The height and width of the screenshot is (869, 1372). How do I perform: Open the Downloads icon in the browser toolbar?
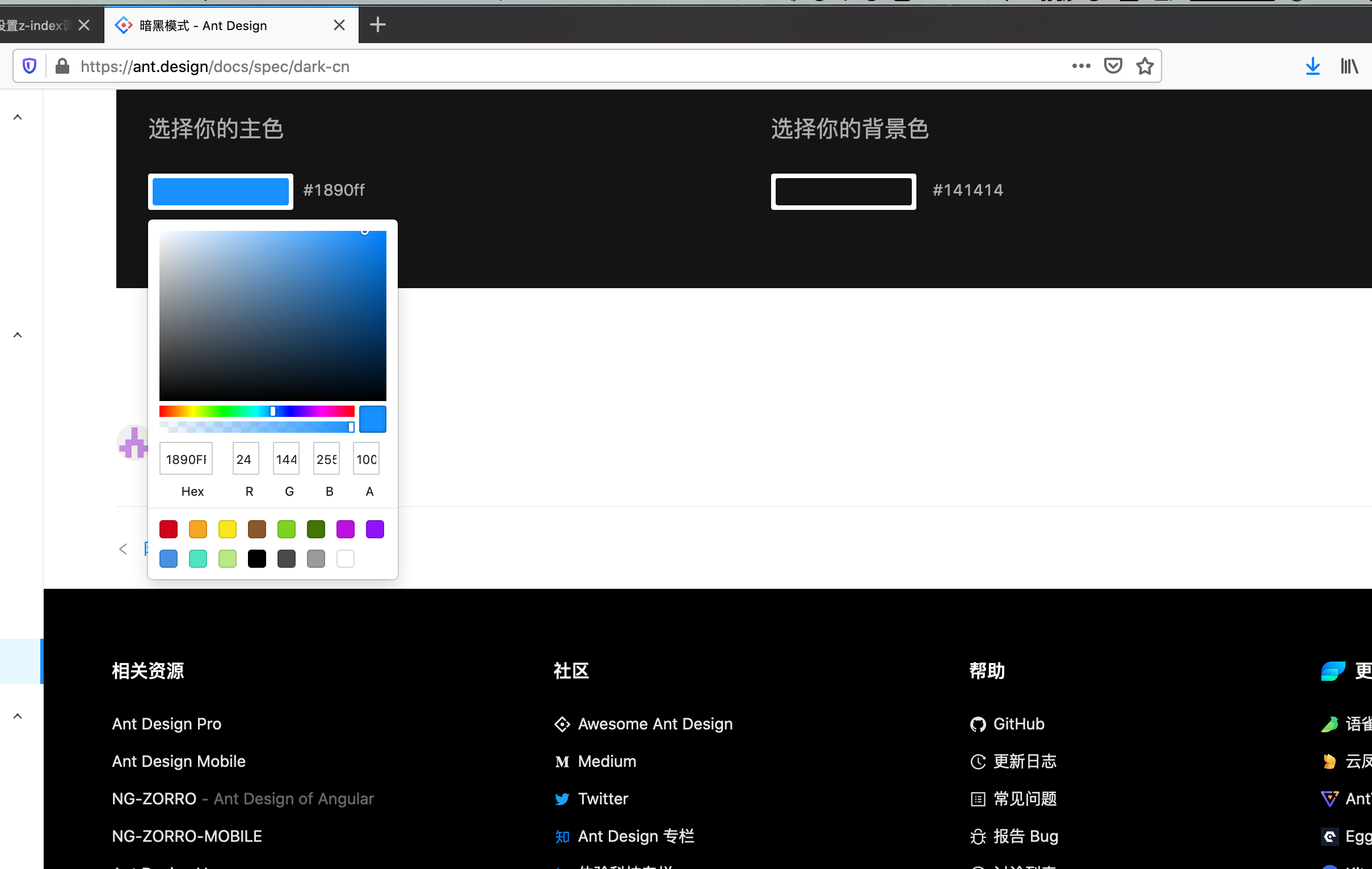pyautogui.click(x=1313, y=66)
